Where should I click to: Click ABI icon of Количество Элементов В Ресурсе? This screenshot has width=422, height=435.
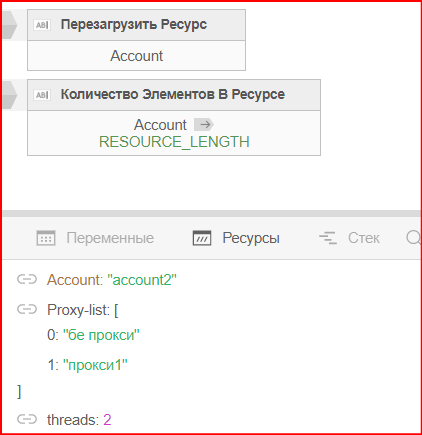[42, 95]
